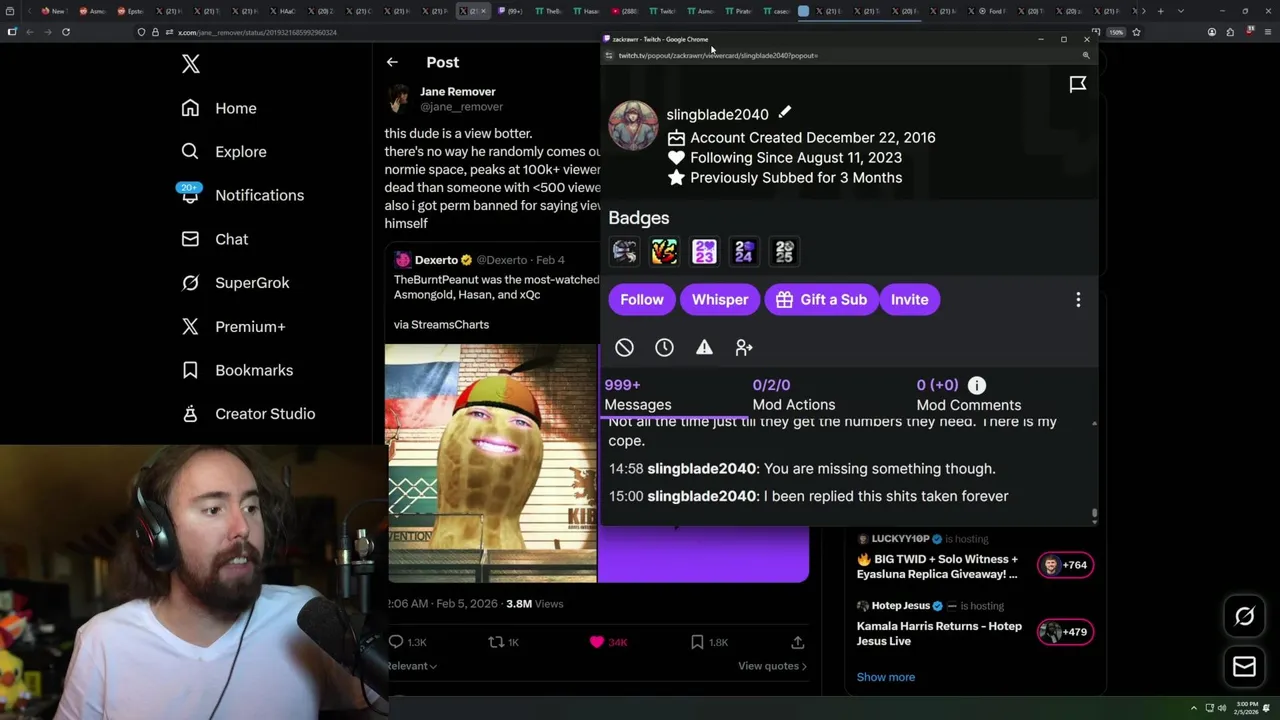Click the warn user triangle icon

click(704, 348)
